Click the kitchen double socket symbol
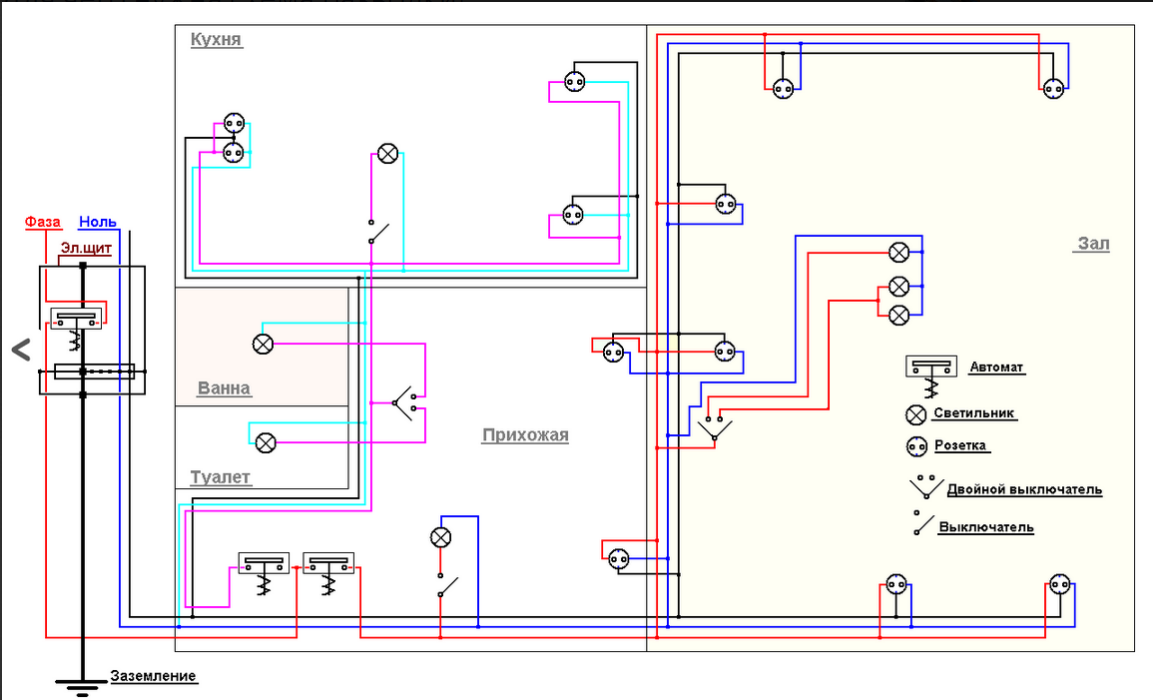This screenshot has height=700, width=1153. click(233, 138)
